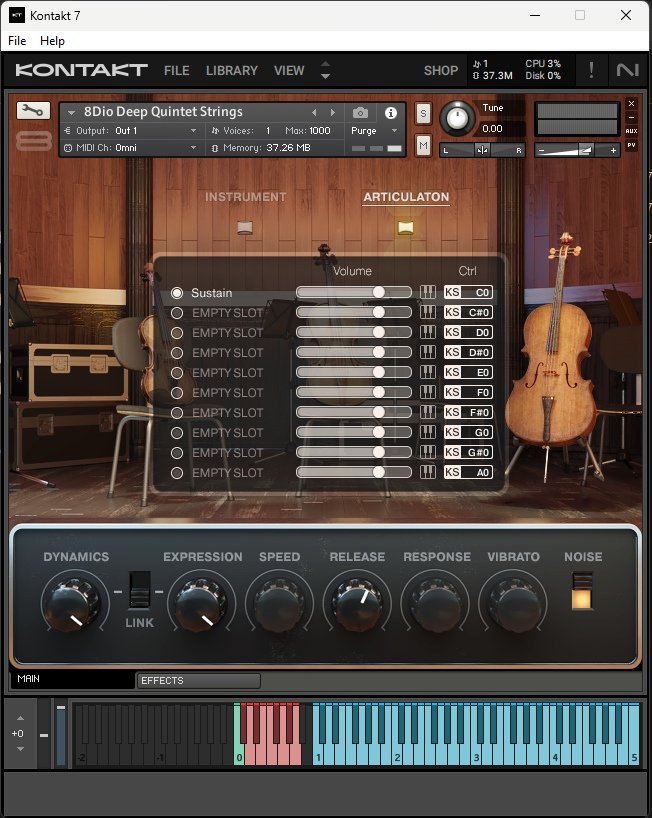Toggle the NOISE switch
Viewport: 652px width, 818px height.
(x=582, y=591)
